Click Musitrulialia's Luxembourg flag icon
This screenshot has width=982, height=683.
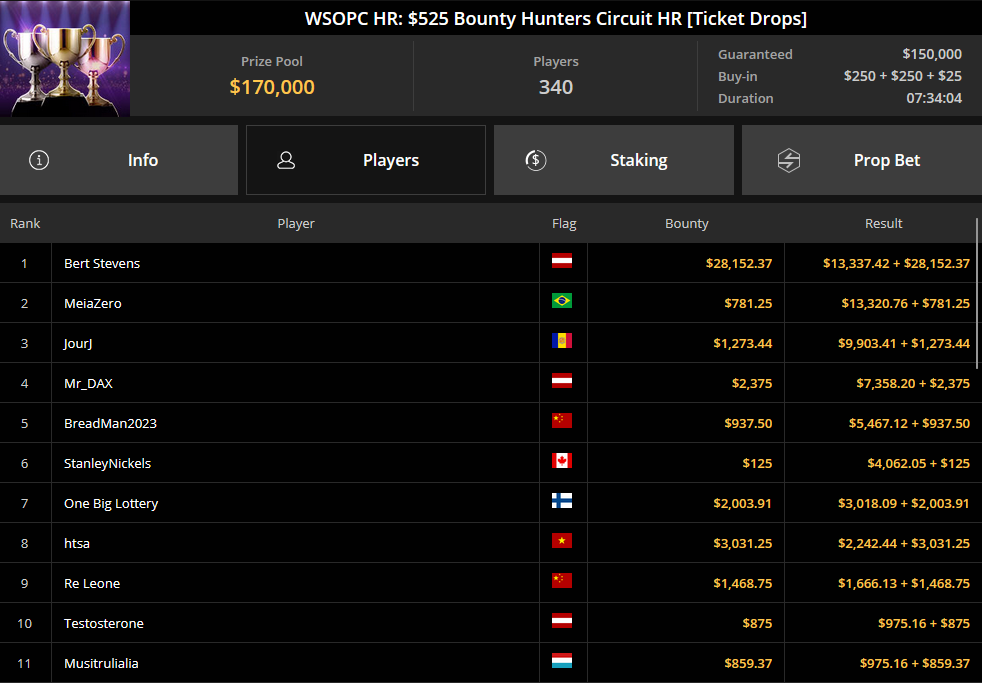tap(562, 662)
